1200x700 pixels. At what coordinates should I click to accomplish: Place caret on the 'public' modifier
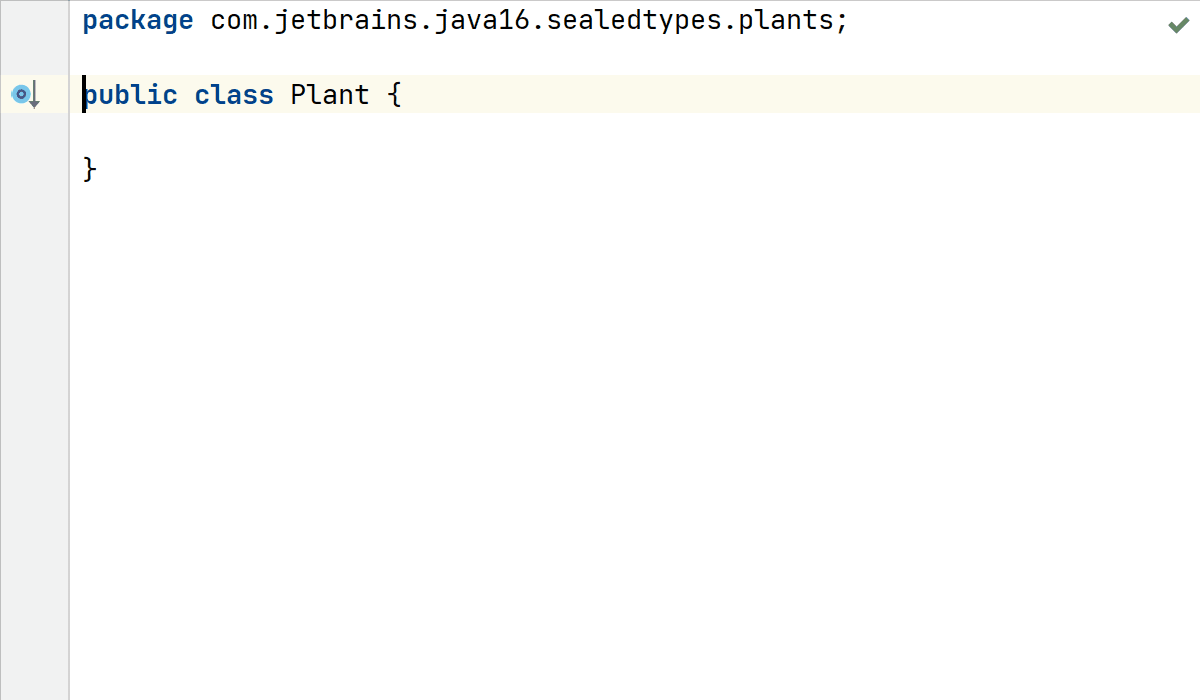130,95
